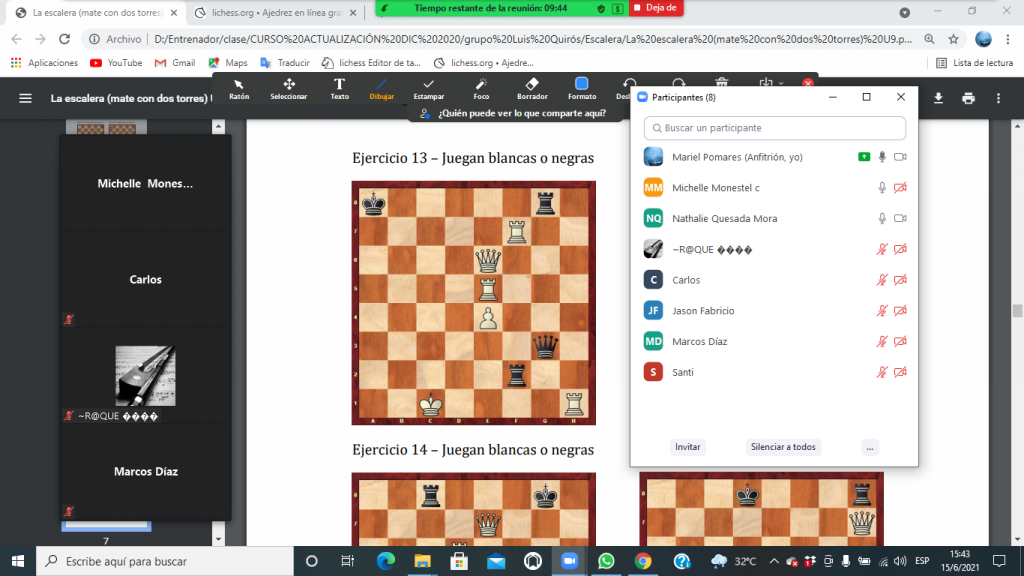Switch to lichess.org browser tab
This screenshot has height=576, width=1024.
click(276, 12)
